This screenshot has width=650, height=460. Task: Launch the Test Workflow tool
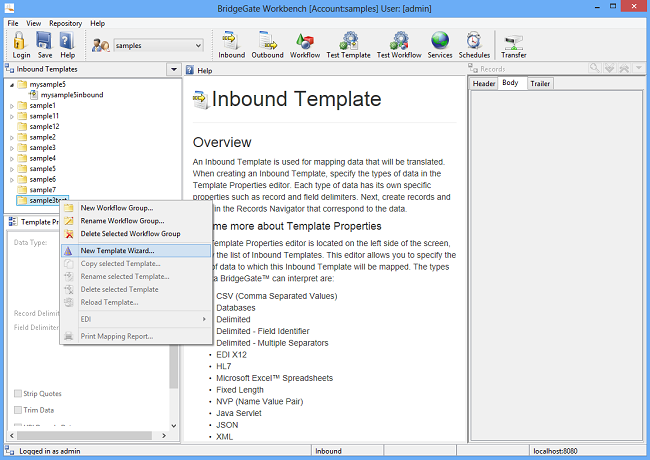click(x=399, y=41)
